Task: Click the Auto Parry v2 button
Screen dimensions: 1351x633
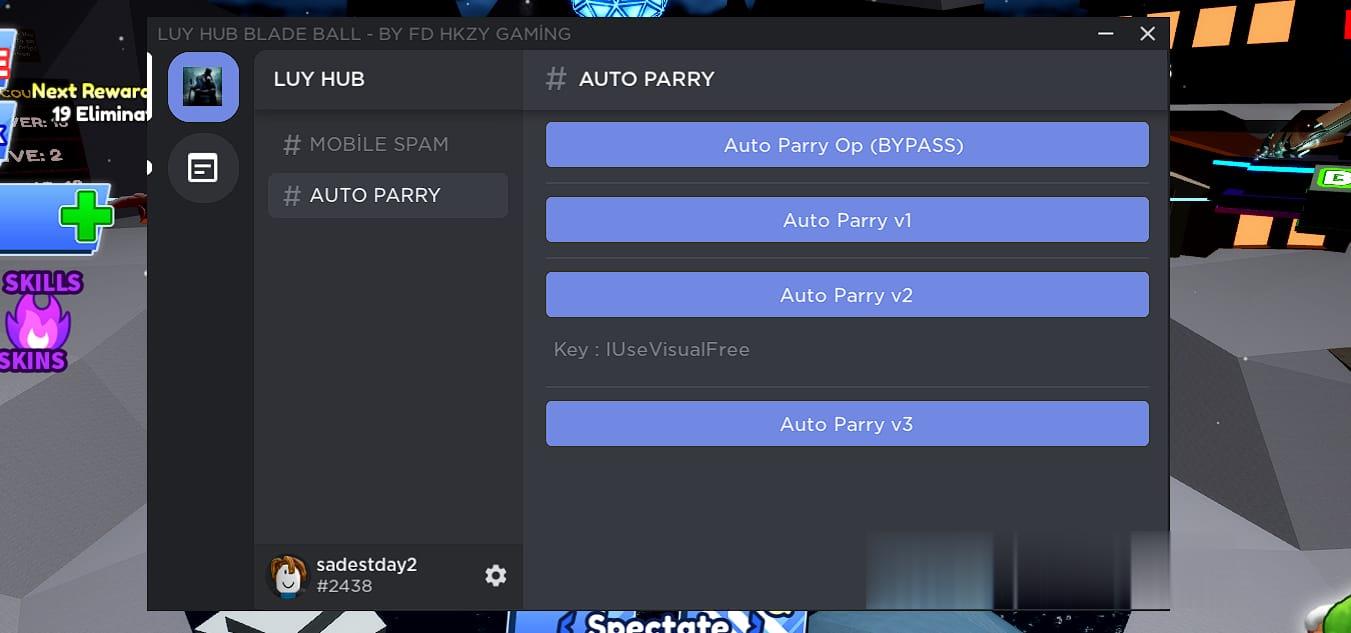Action: (x=846, y=295)
